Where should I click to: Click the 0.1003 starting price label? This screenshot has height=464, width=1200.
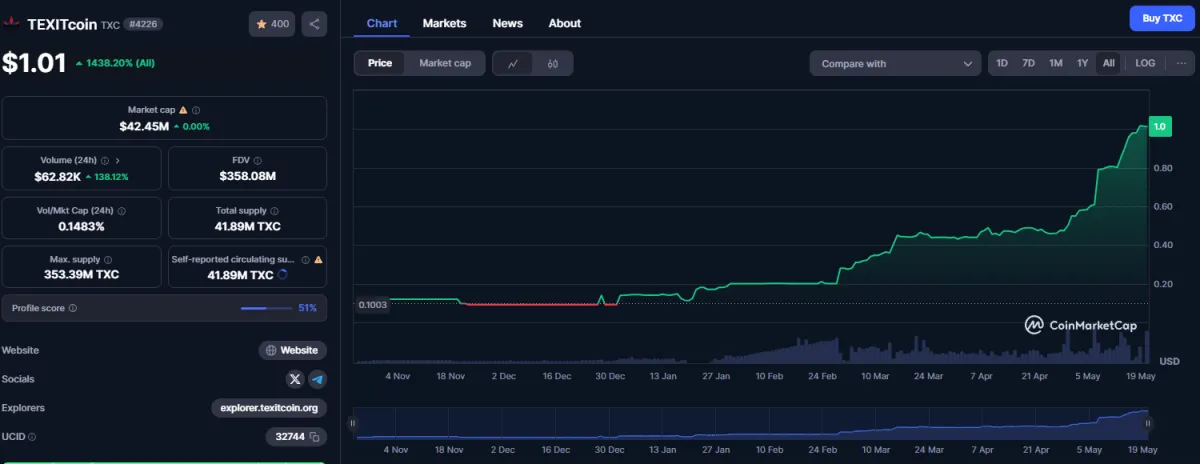[x=373, y=304]
